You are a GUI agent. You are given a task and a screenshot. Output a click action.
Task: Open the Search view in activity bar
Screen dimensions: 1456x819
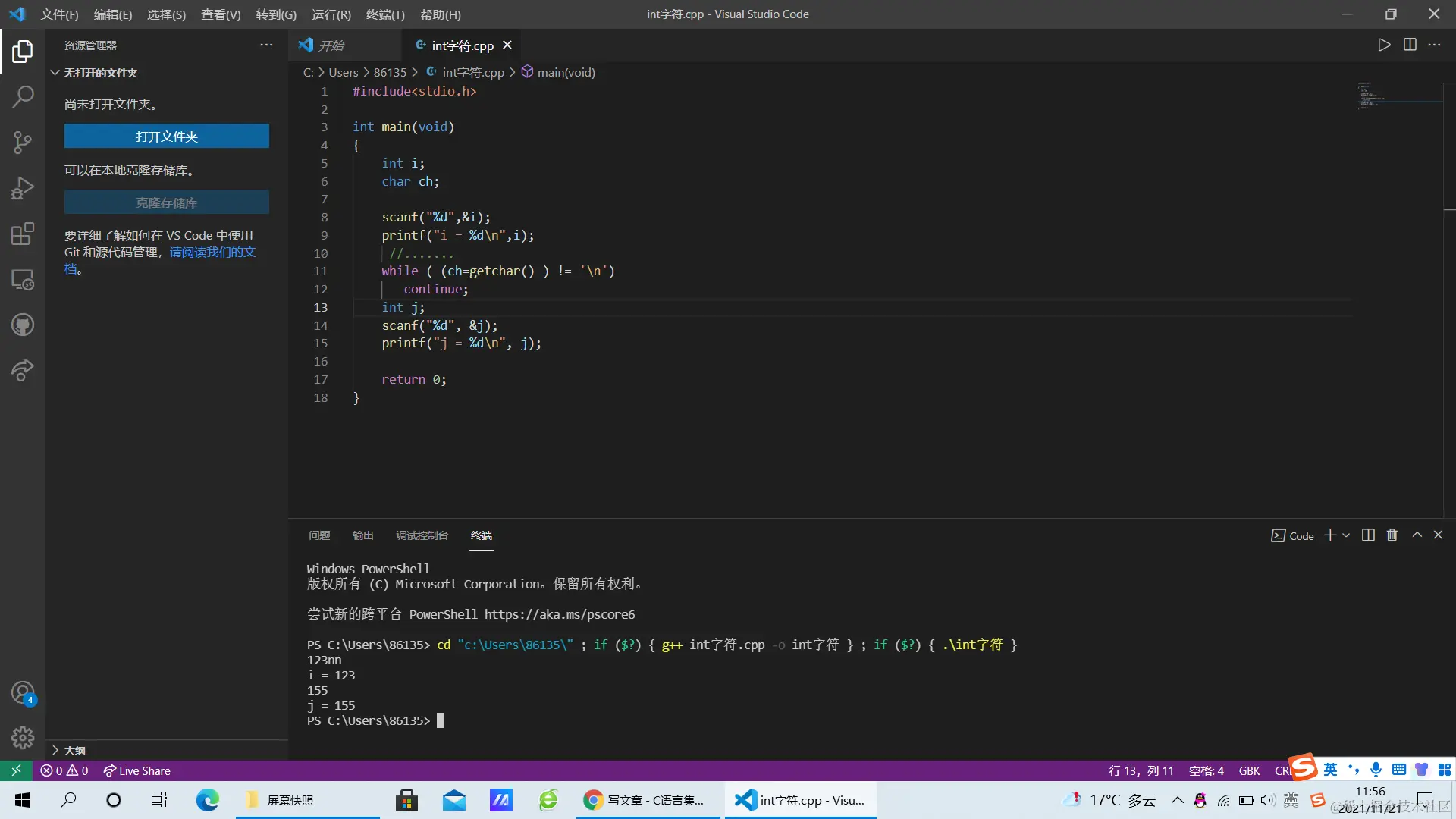pos(23,96)
